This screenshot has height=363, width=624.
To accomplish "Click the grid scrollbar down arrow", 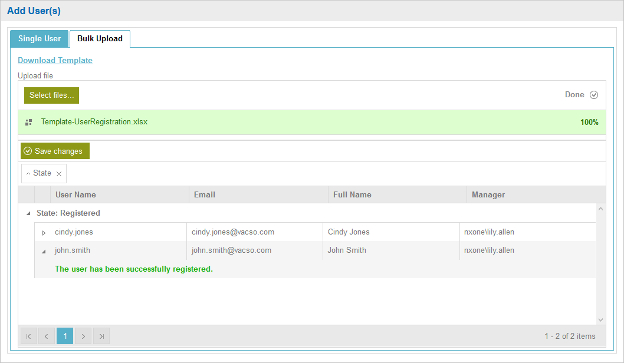I will click(x=601, y=320).
